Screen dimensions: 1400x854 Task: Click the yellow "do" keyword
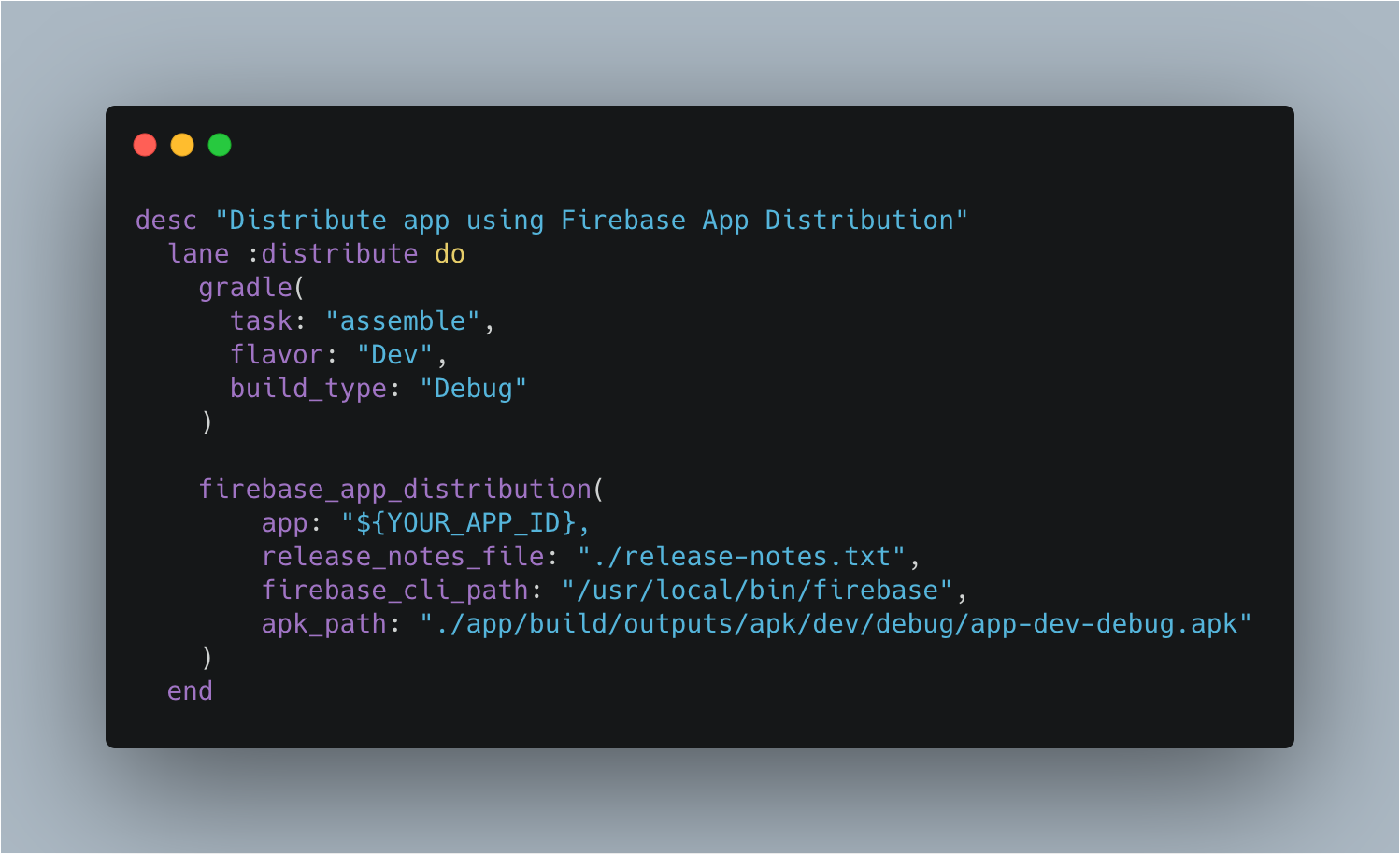tap(450, 254)
